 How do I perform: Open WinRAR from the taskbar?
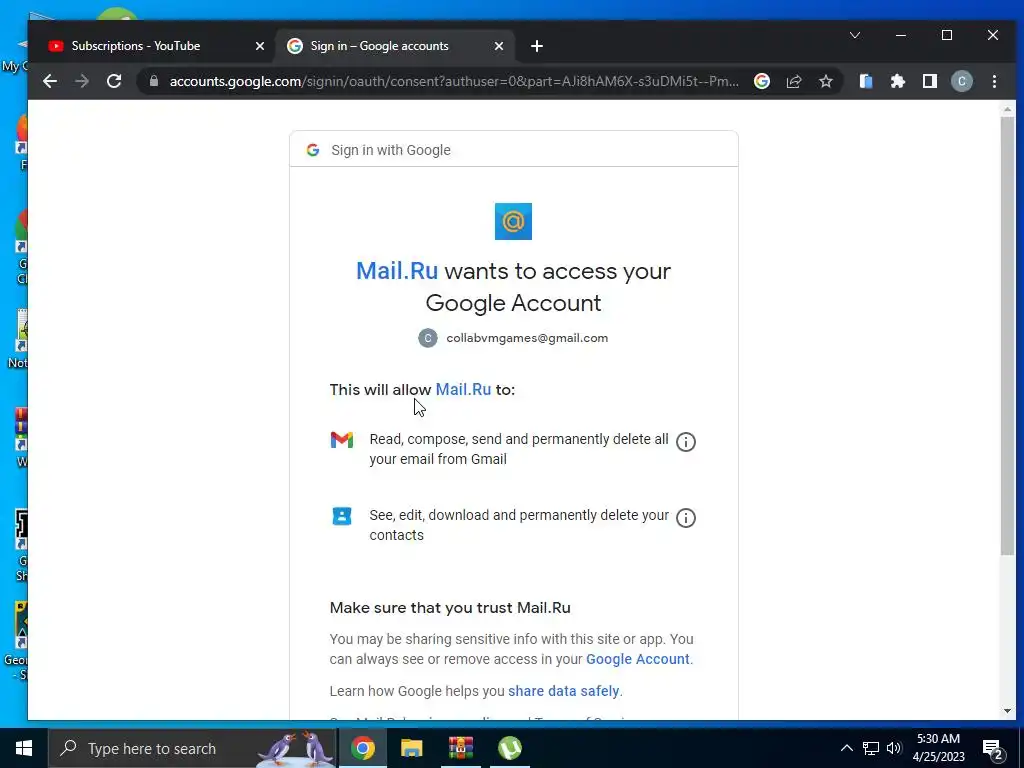coord(460,748)
